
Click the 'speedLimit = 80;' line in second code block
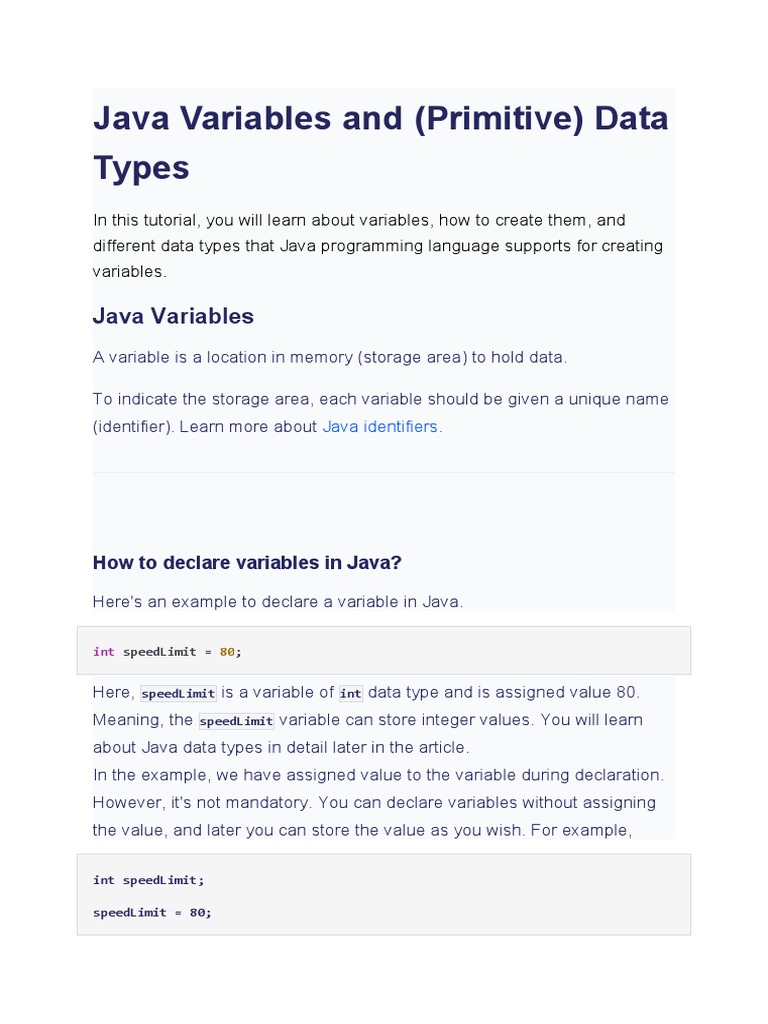point(152,912)
